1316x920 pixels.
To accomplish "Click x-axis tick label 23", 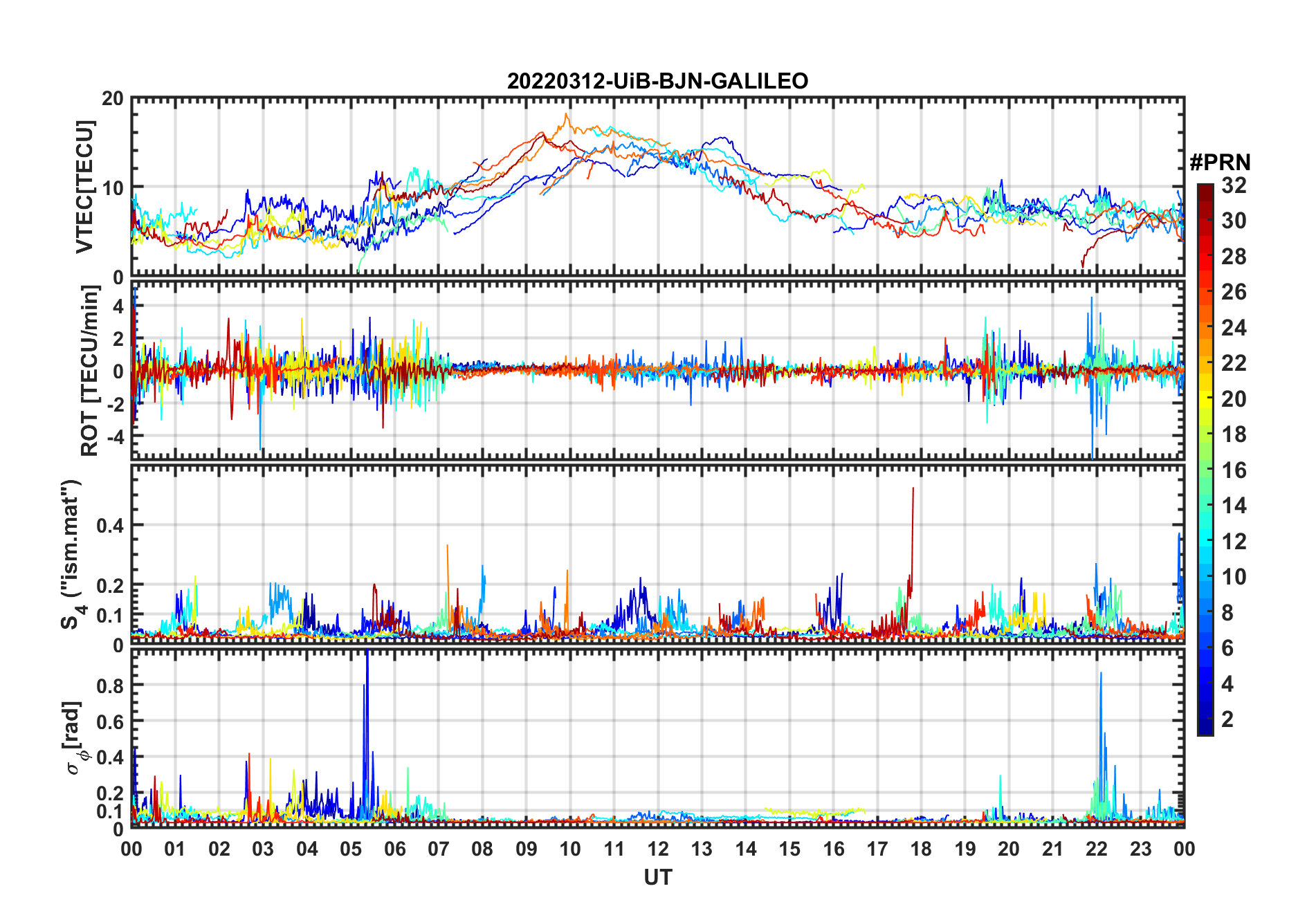I will point(1140,849).
